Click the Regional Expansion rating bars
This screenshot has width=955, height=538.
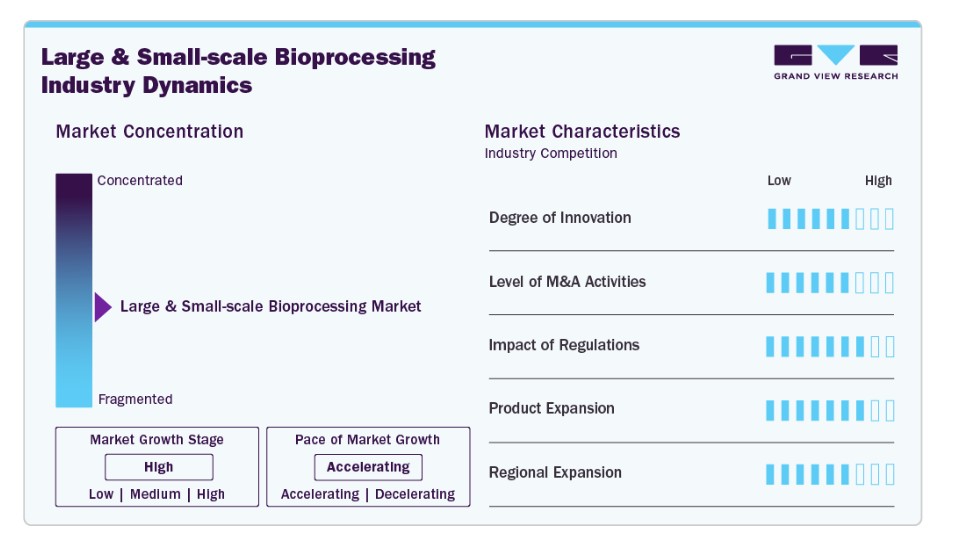click(x=830, y=473)
